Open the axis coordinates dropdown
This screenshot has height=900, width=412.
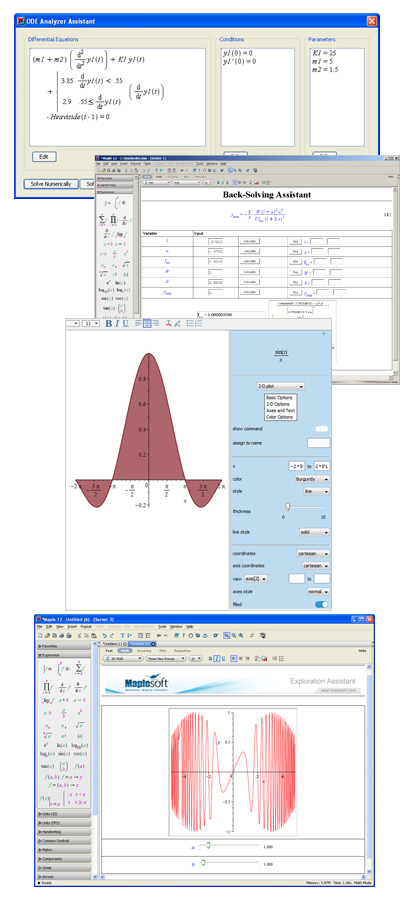[x=317, y=566]
